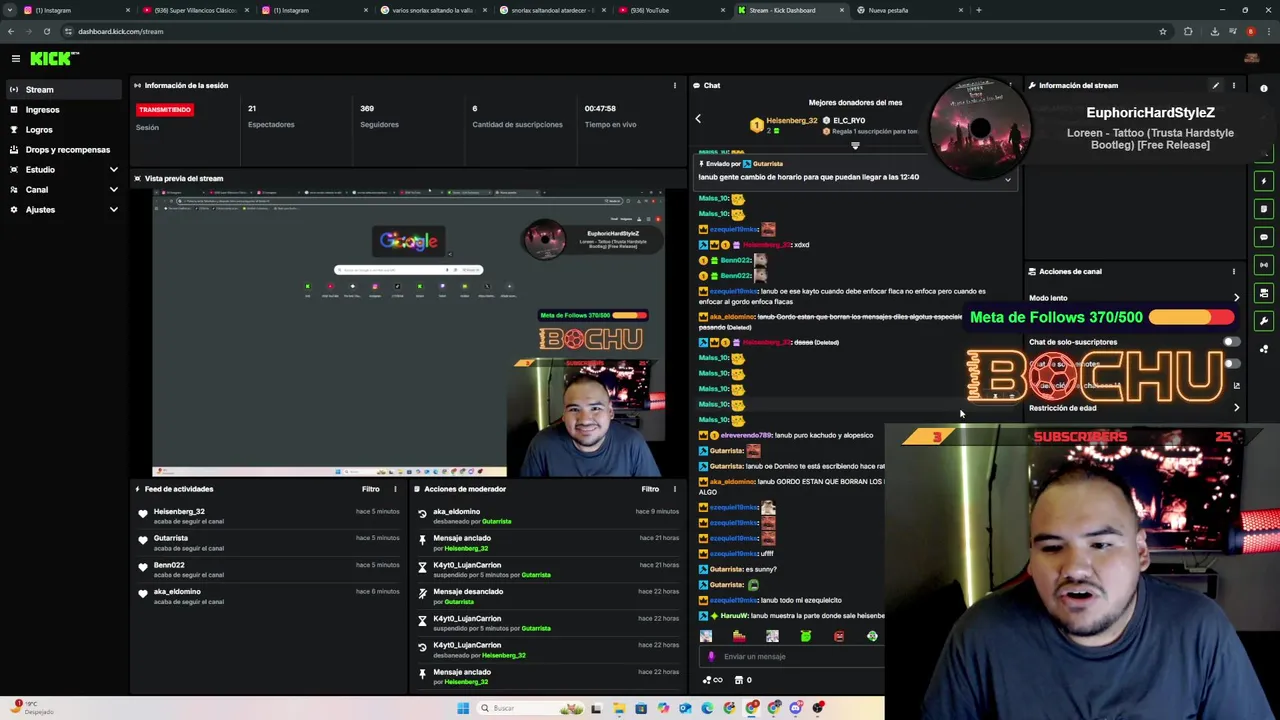
Task: Expand the Estudio sidebar group
Action: click(x=64, y=169)
